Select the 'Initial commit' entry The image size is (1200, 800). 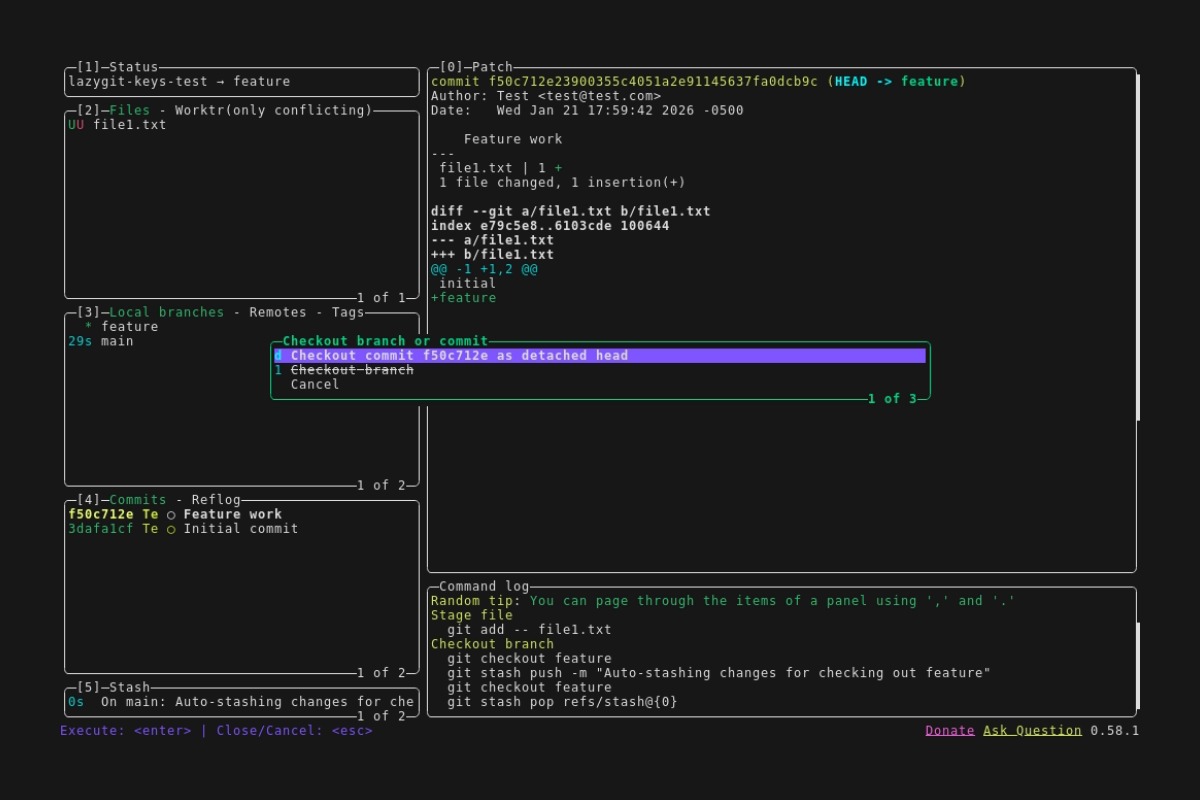coord(240,529)
